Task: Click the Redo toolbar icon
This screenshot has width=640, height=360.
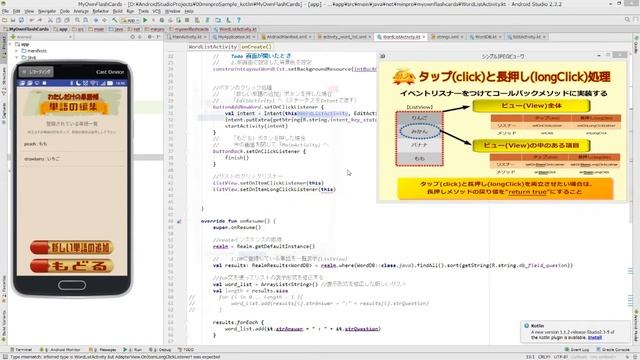Action: pos(40,20)
